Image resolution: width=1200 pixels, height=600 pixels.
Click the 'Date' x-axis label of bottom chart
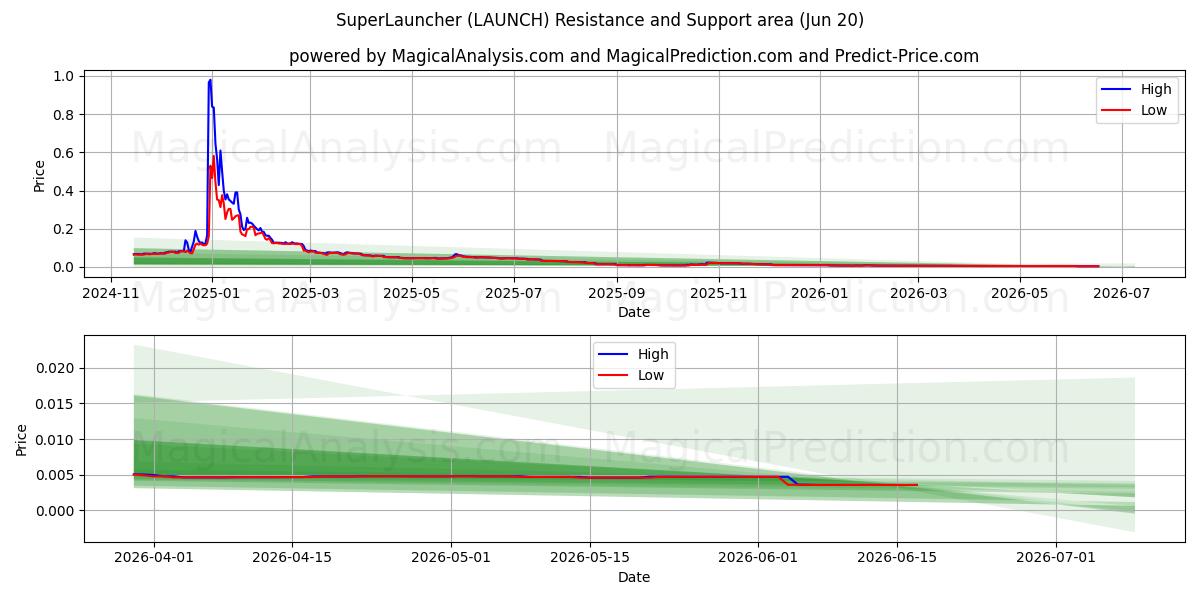click(x=634, y=577)
